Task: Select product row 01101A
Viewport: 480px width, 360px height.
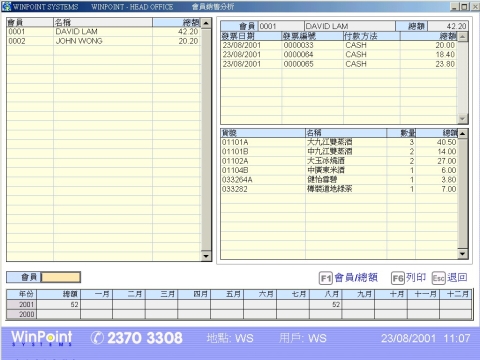Action: (x=339, y=142)
